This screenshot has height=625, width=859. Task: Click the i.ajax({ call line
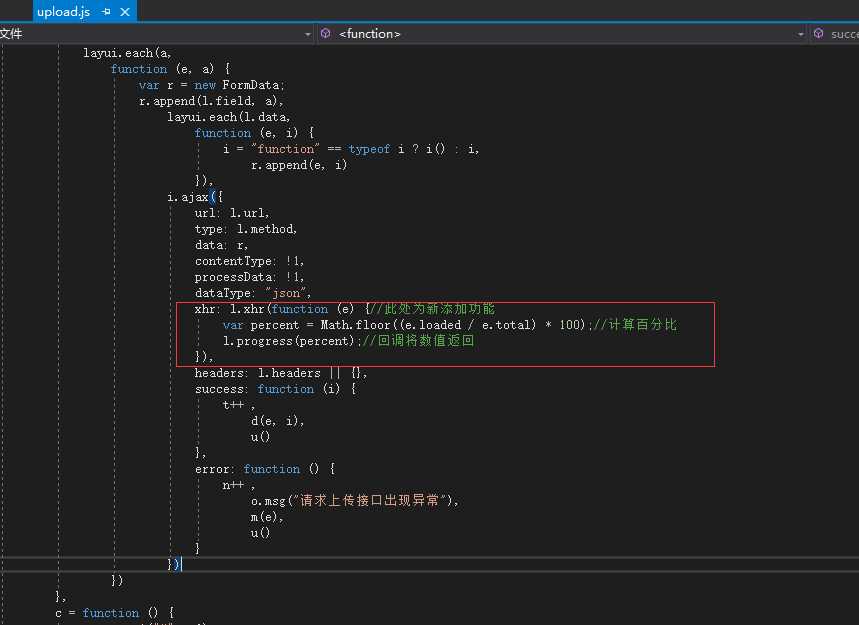pyautogui.click(x=194, y=197)
